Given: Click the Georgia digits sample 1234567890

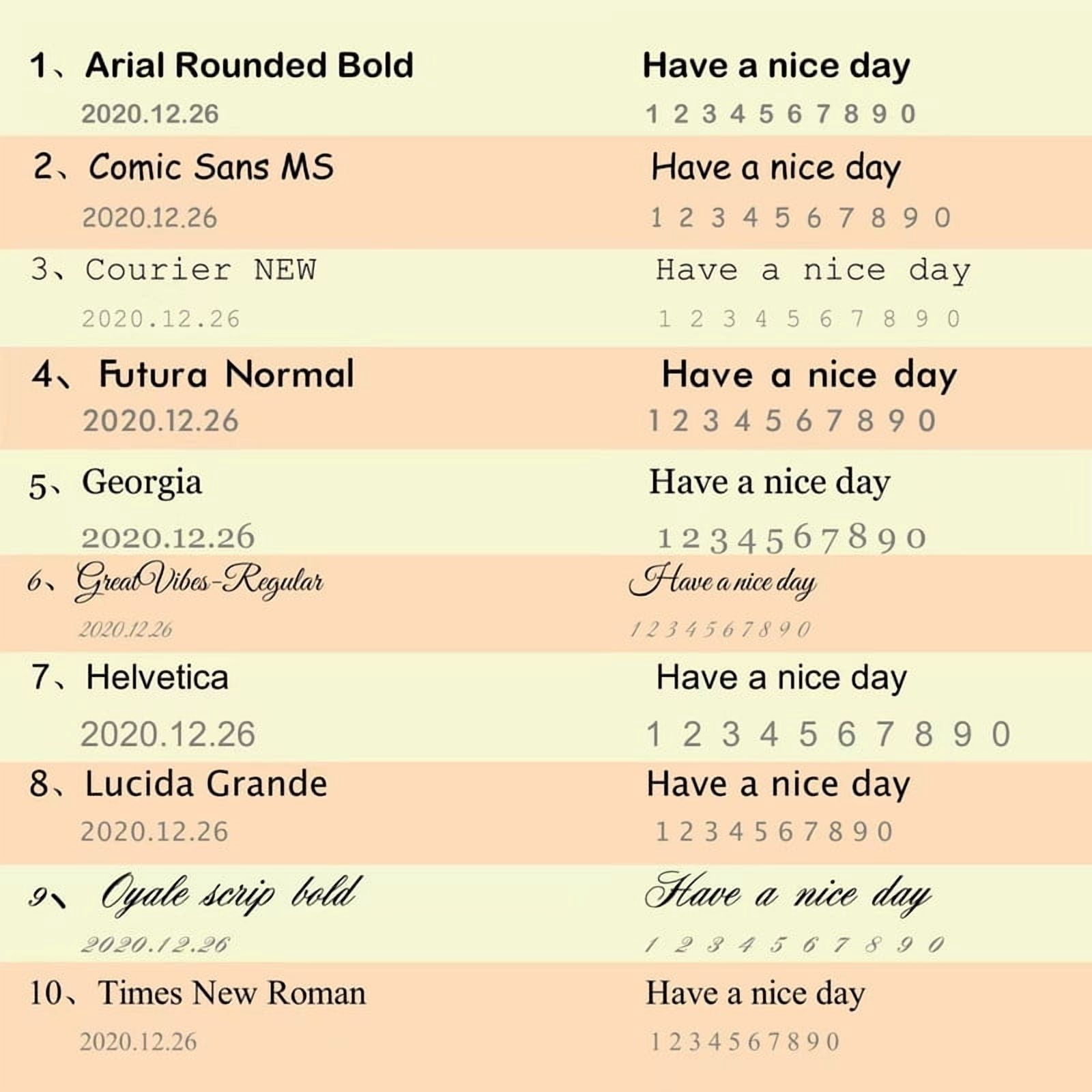Looking at the screenshot, I should 792,538.
